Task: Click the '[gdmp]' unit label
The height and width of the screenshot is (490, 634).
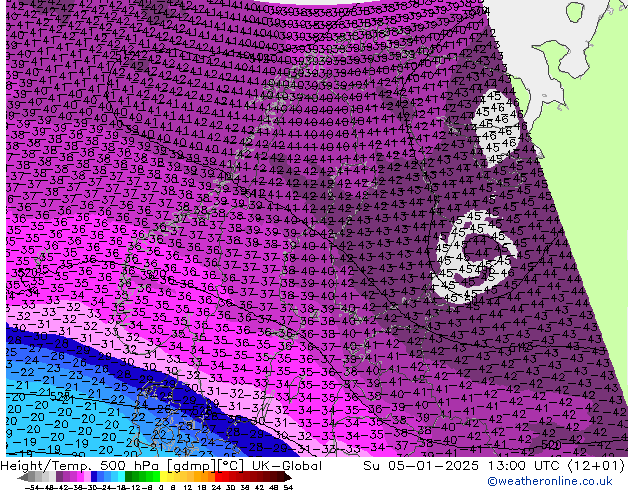Action: (191, 466)
